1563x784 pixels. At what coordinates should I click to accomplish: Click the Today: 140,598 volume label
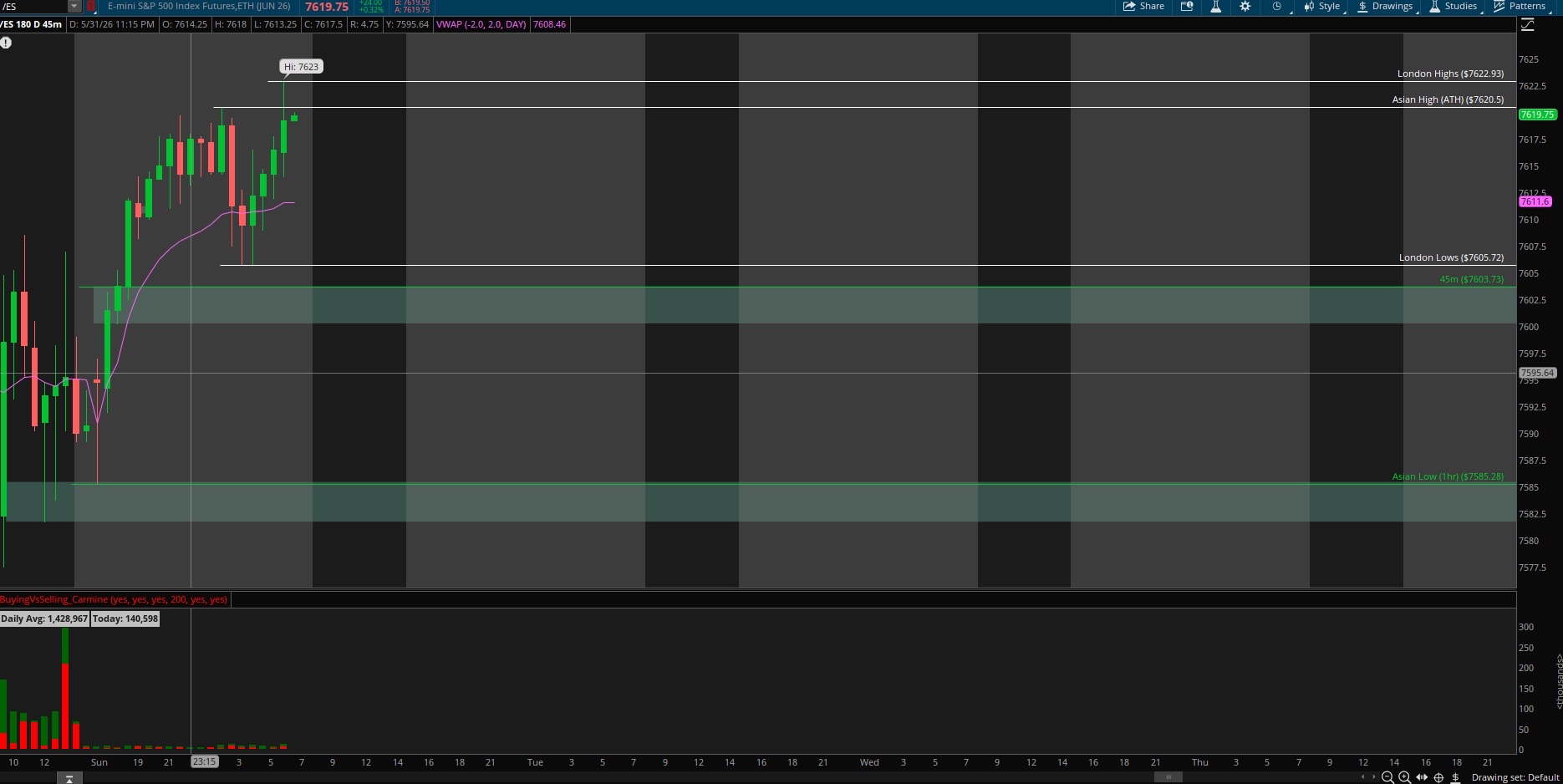(125, 619)
